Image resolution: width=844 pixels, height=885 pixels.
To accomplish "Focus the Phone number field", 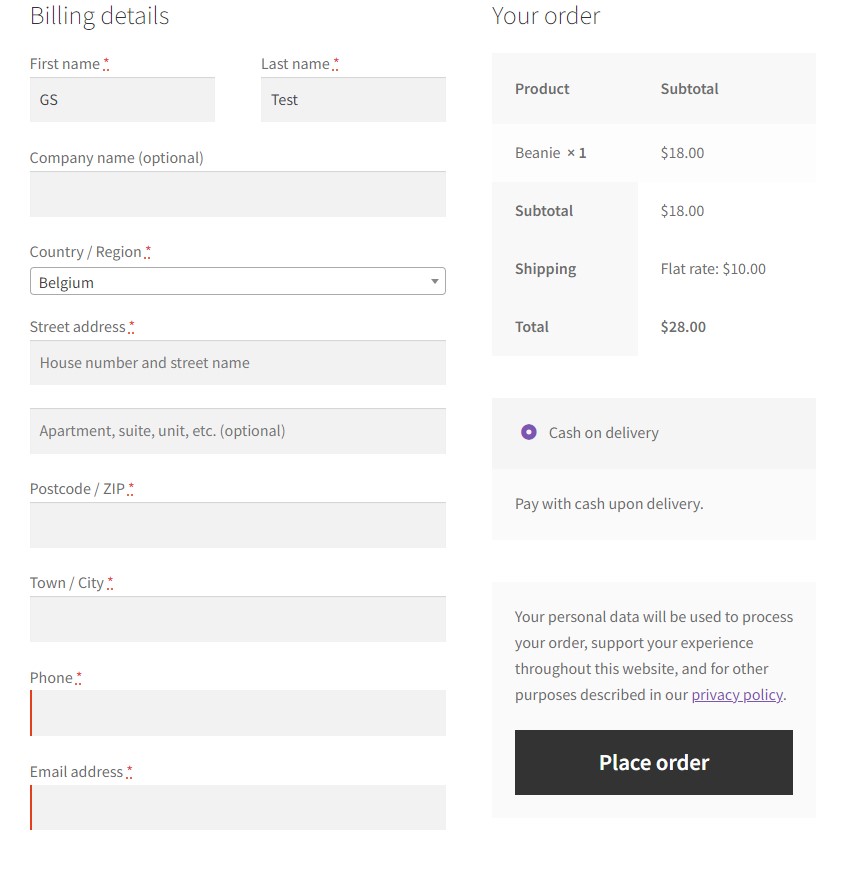I will pos(237,713).
